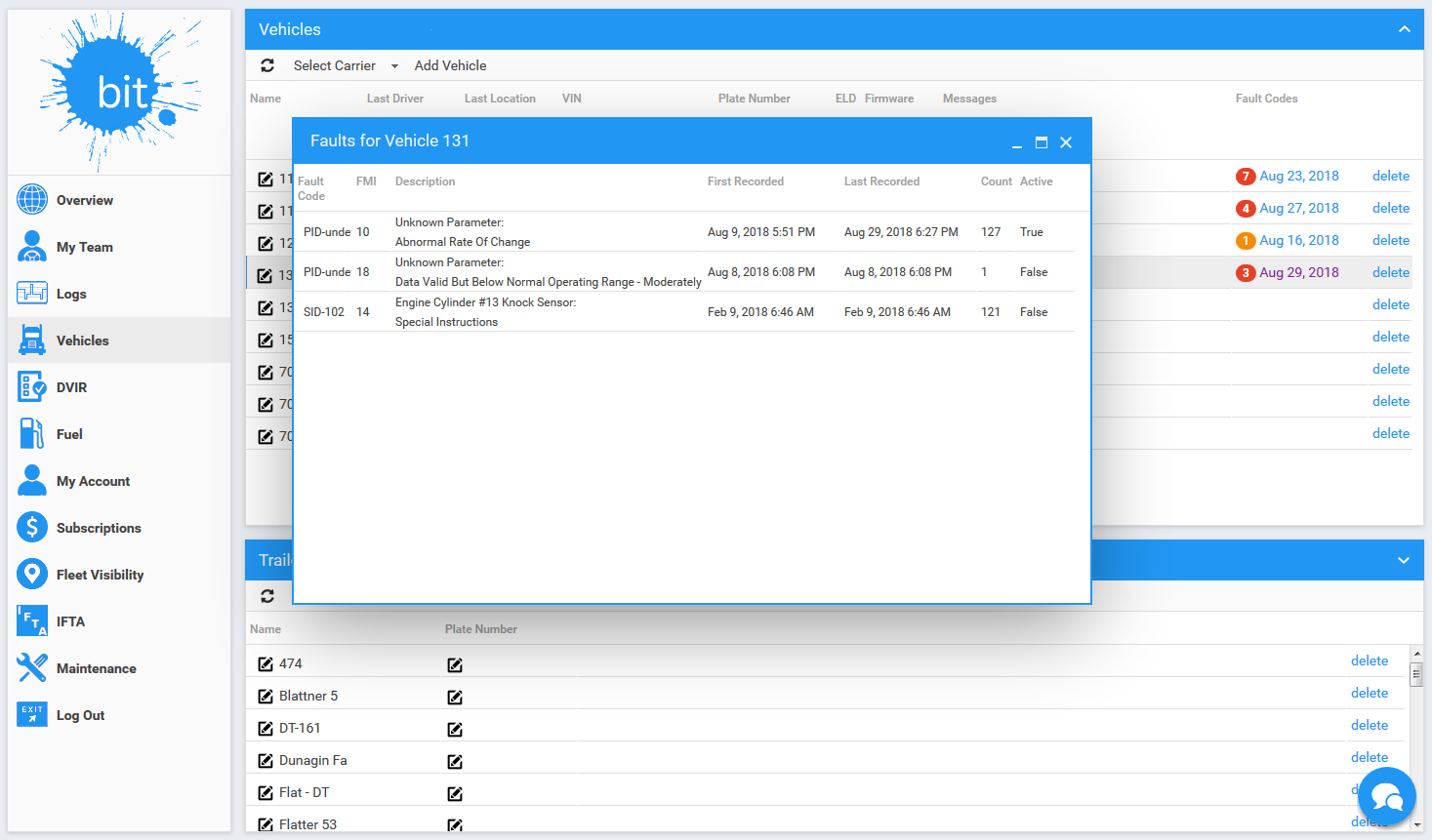Edit trailer Flat - DT name
1432x840 pixels.
point(266,793)
